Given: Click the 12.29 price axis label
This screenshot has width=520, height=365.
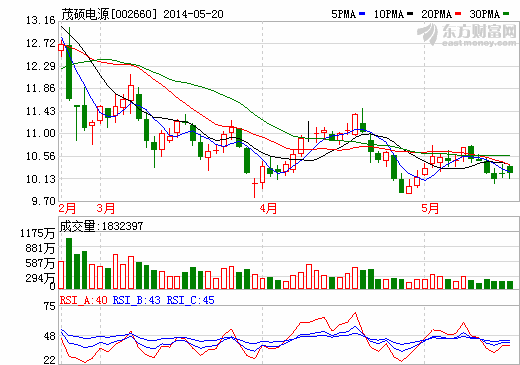Looking at the screenshot, I should point(40,66).
